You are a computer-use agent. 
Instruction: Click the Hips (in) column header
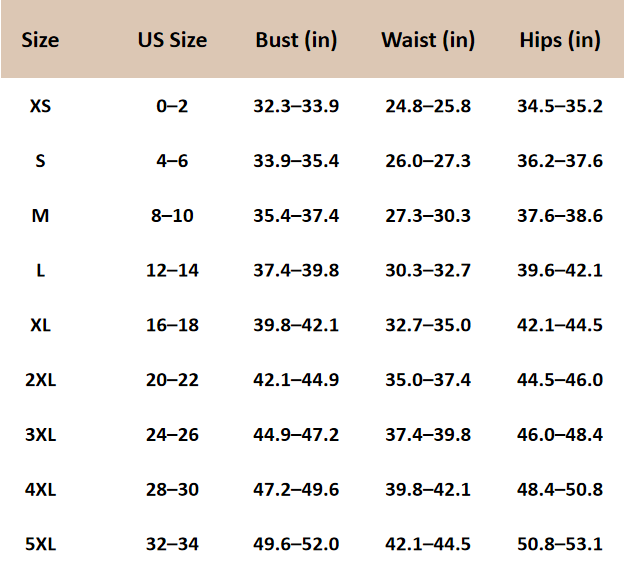click(x=560, y=40)
